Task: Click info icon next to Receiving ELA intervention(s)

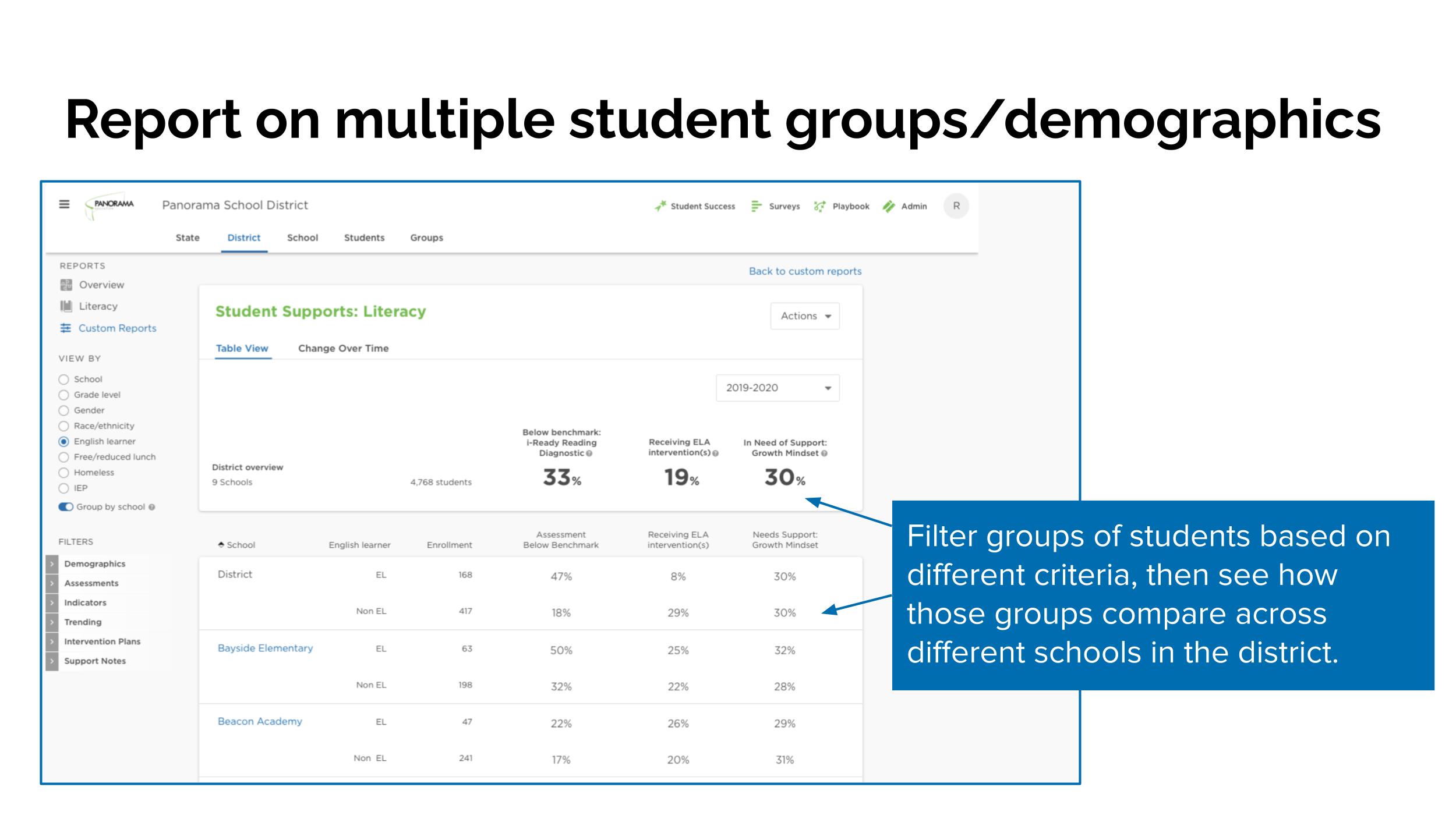Action: [x=716, y=453]
